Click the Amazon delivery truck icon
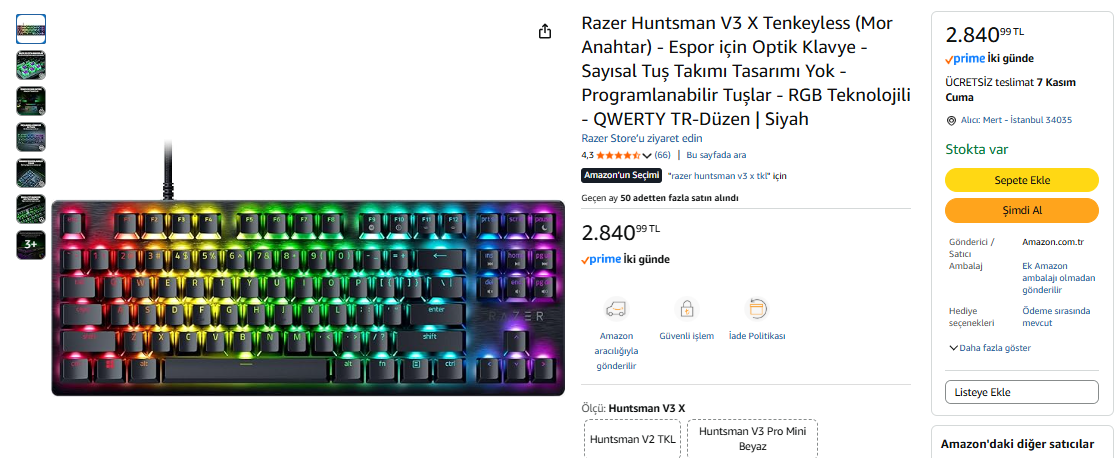Viewport: 1116px width, 458px height. point(616,309)
